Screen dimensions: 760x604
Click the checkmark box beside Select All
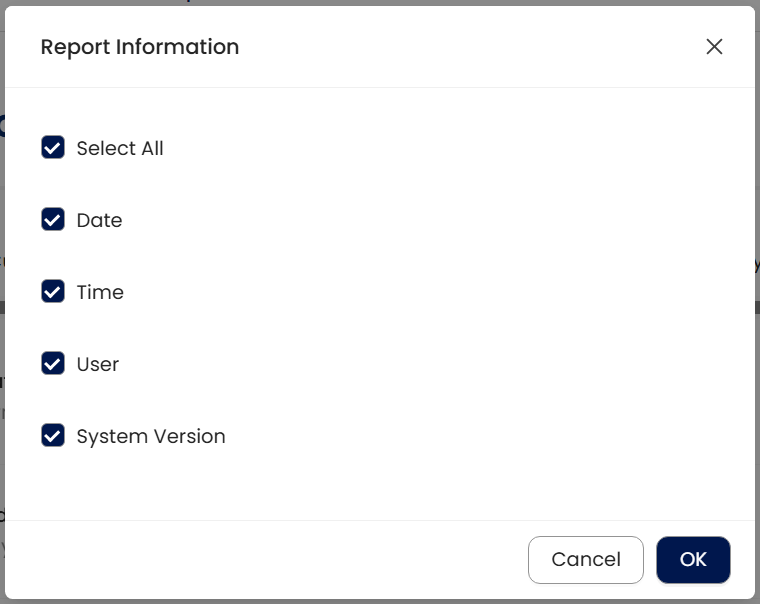pos(53,148)
